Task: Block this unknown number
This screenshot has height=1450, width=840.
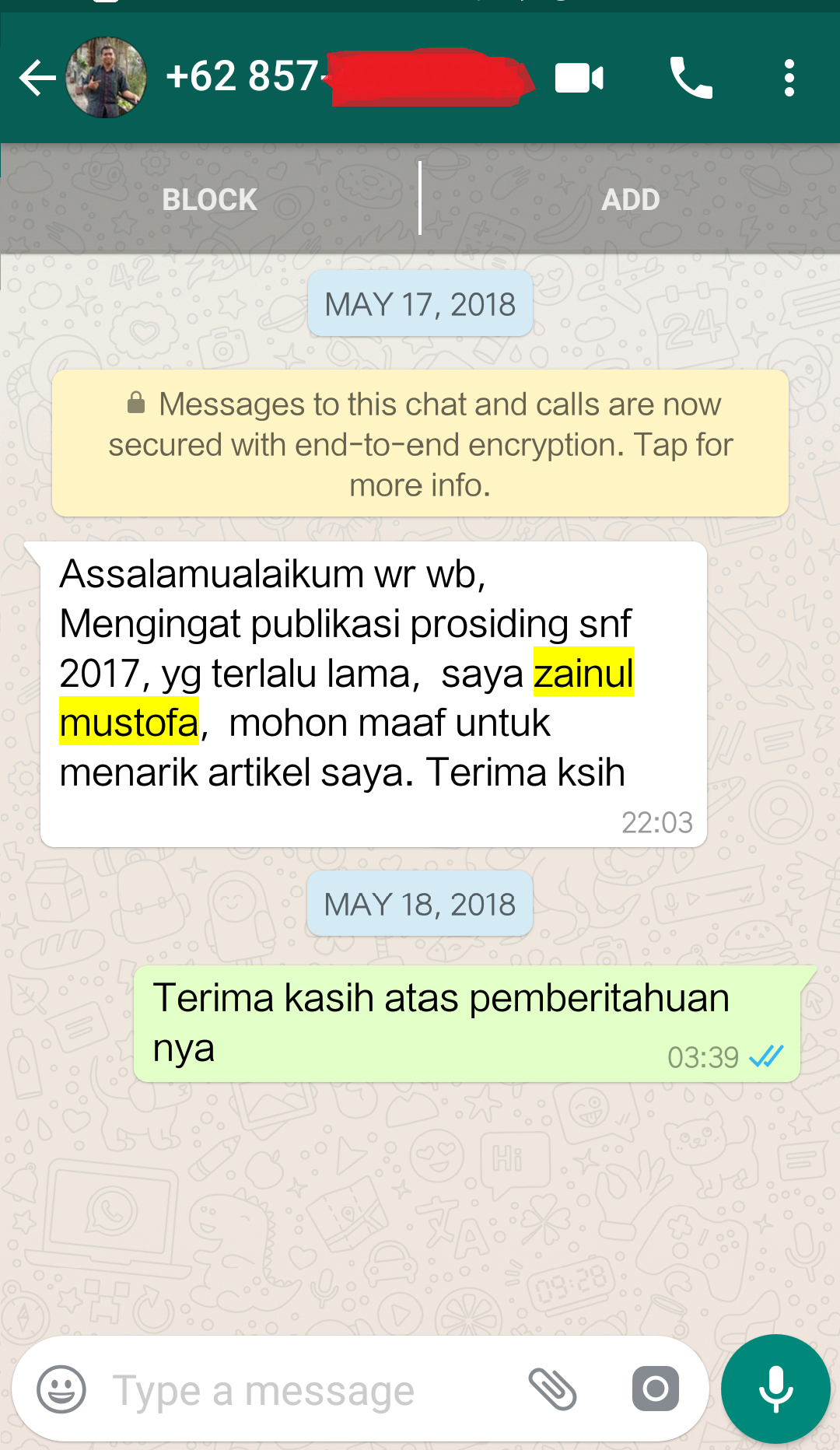Action: 210,200
